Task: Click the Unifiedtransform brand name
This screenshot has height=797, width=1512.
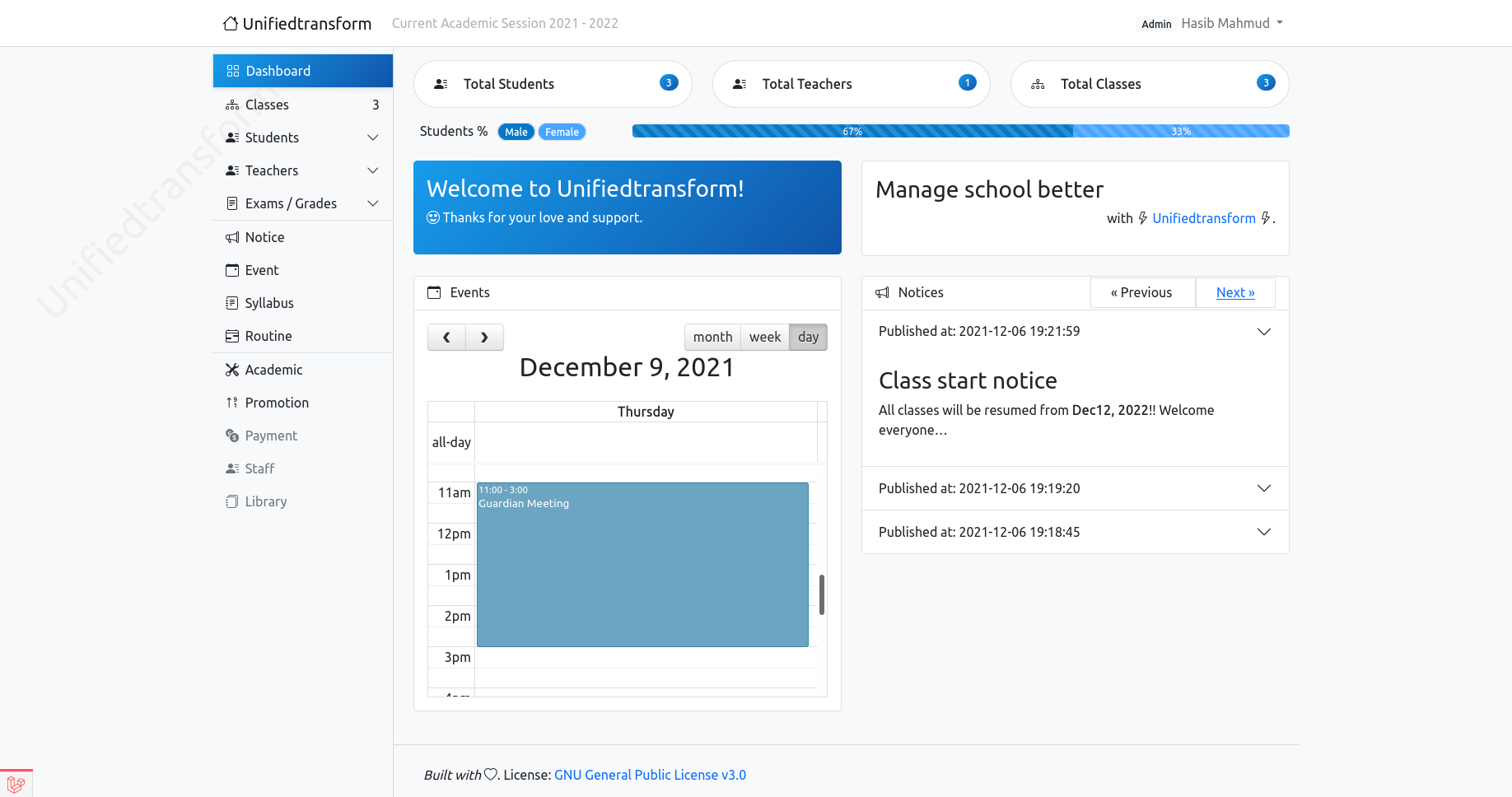Action: coord(307,23)
